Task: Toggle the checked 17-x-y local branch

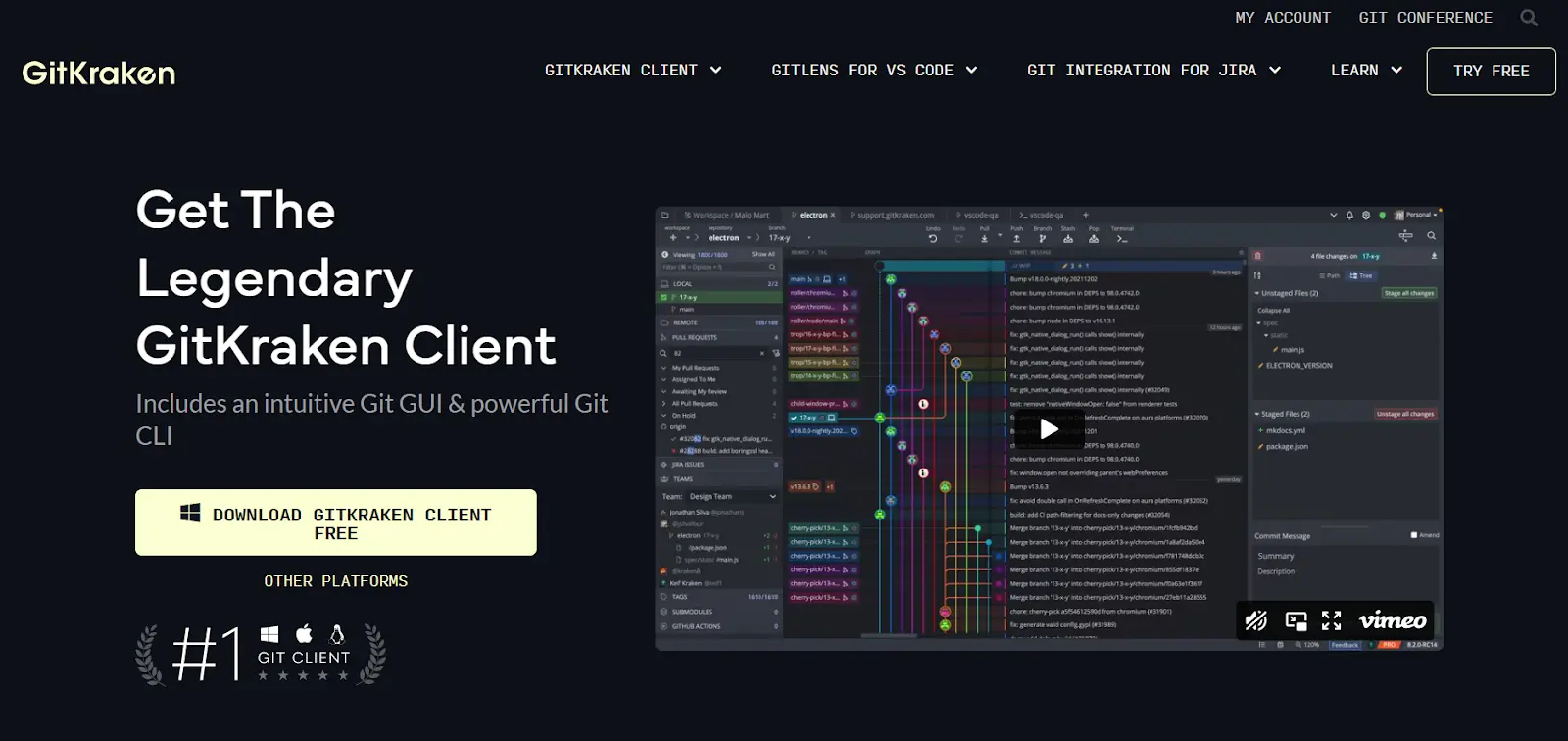Action: point(663,297)
